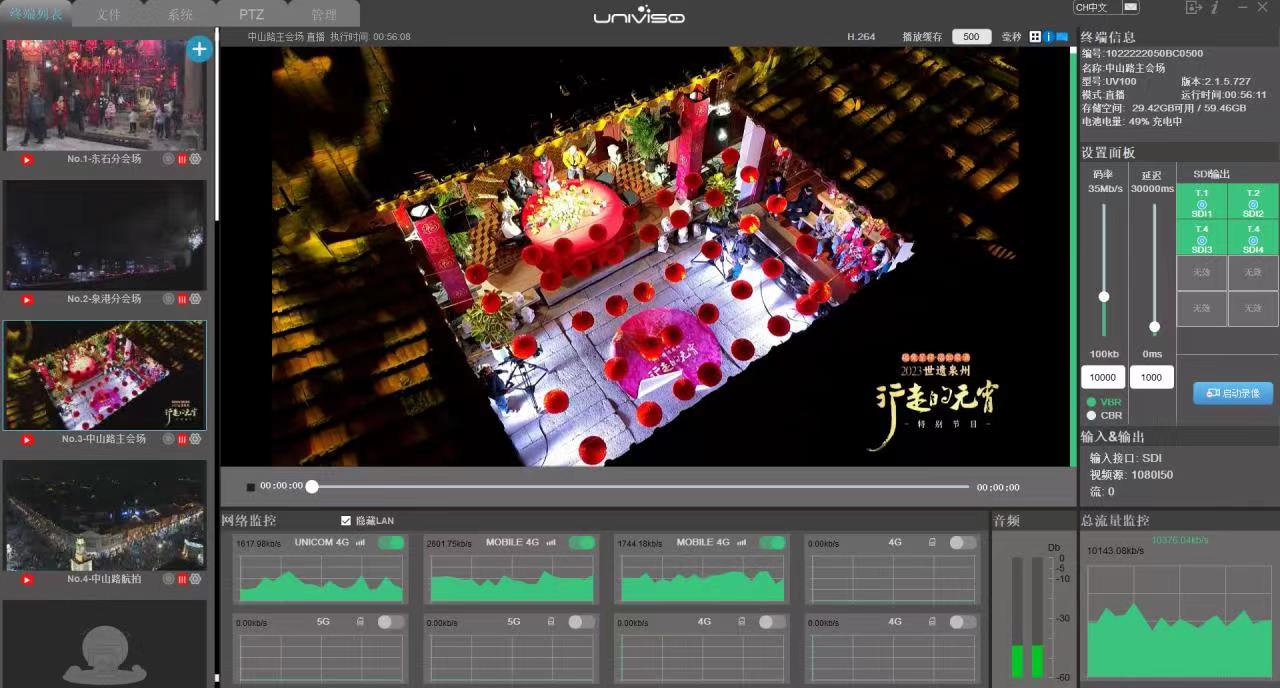Image resolution: width=1280 pixels, height=688 pixels.
Task: Click the 10143.08kb/s total traffic value
Action: pos(1115,550)
